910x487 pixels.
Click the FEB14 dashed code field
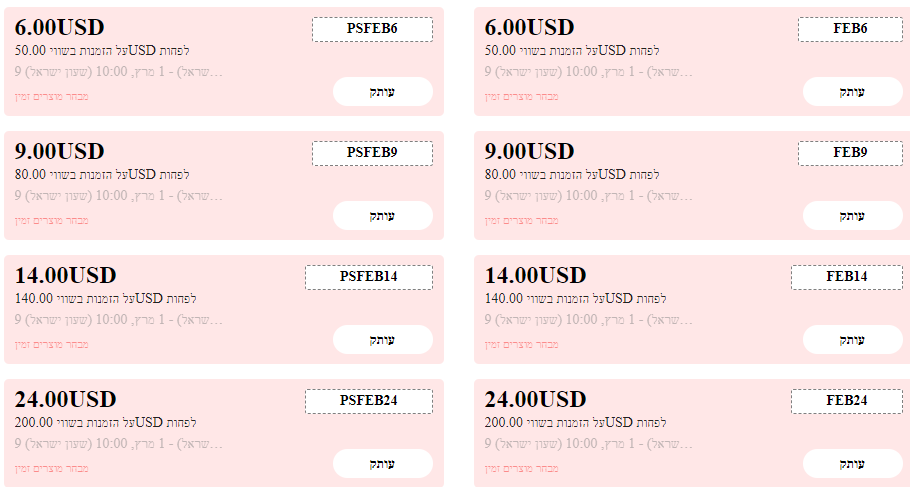846,277
